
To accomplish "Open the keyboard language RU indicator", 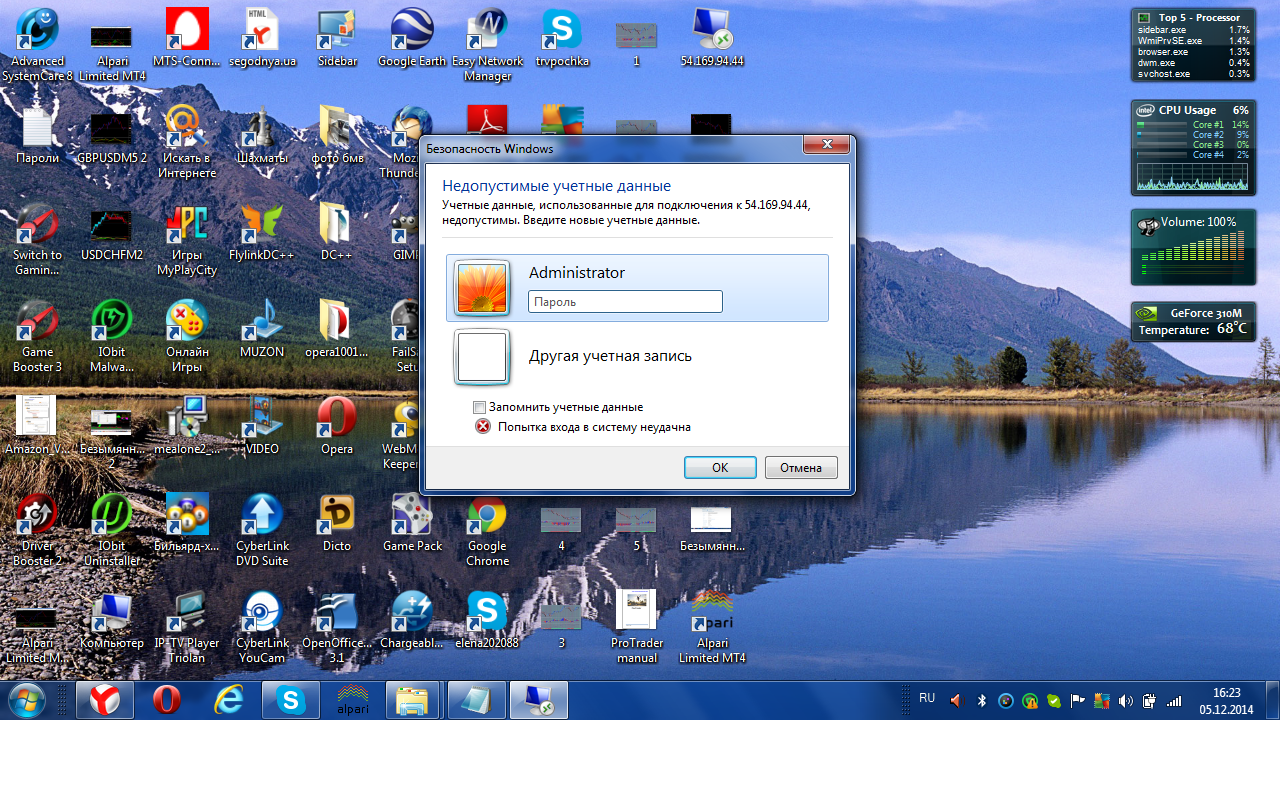I will [927, 699].
